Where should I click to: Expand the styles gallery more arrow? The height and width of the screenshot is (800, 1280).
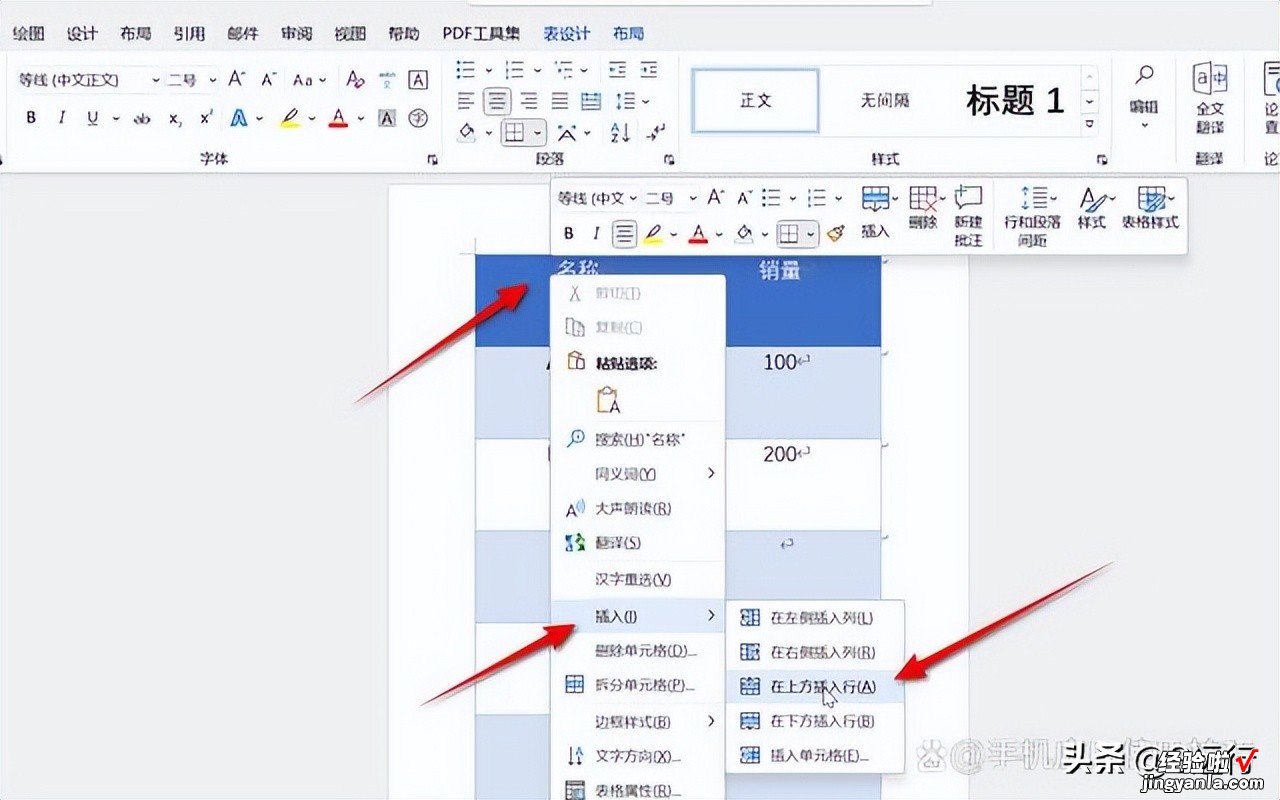(x=1090, y=126)
